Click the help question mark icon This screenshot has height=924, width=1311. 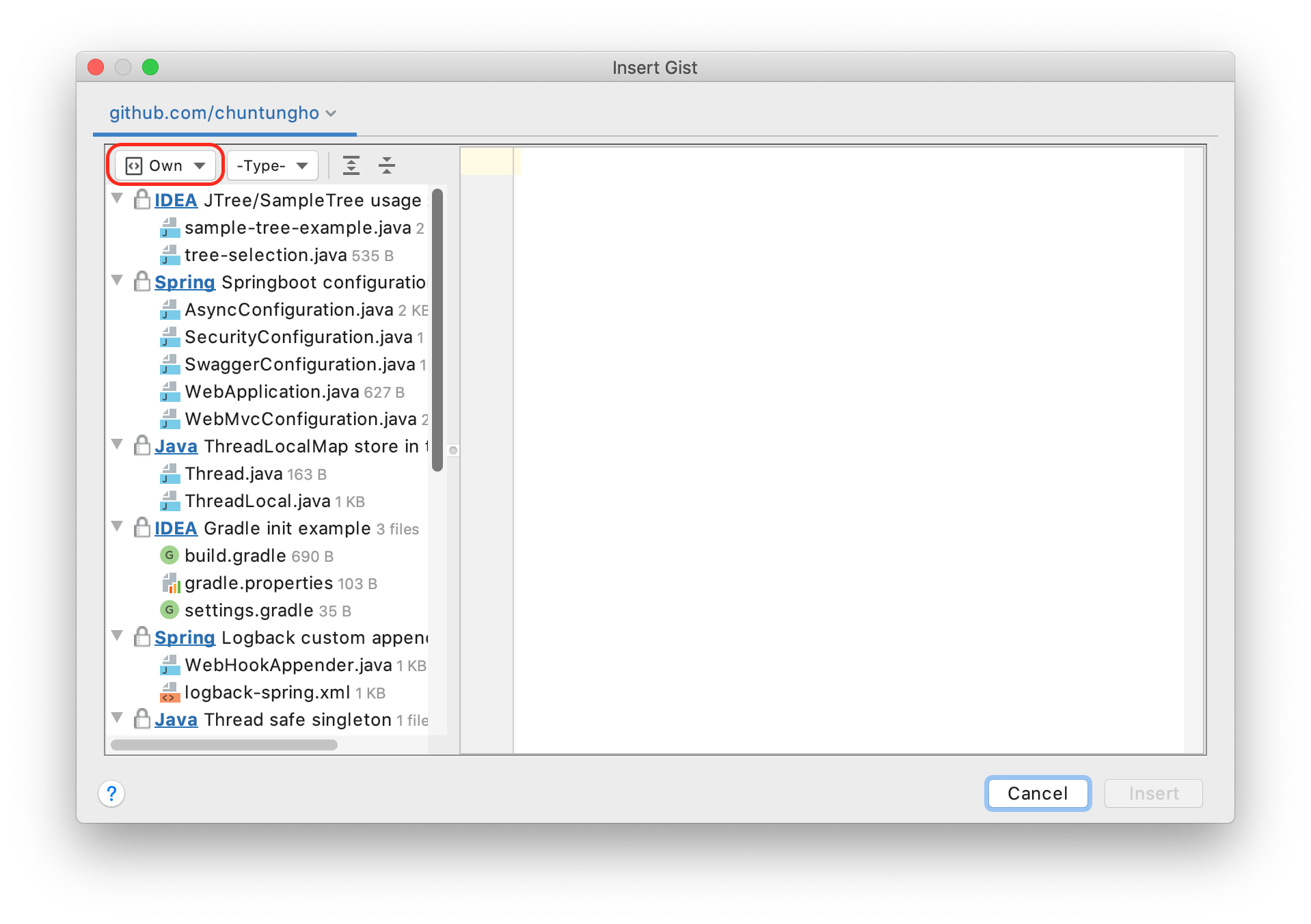pos(111,793)
